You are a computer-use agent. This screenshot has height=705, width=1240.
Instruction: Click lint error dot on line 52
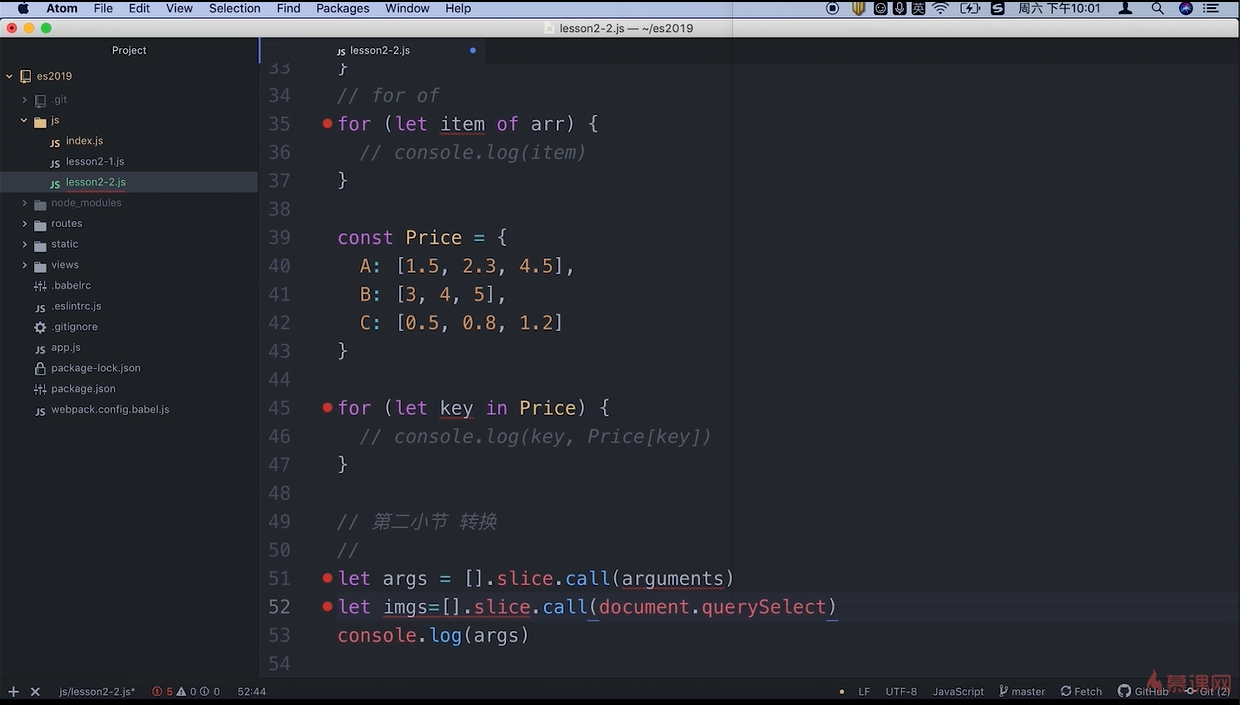(327, 607)
